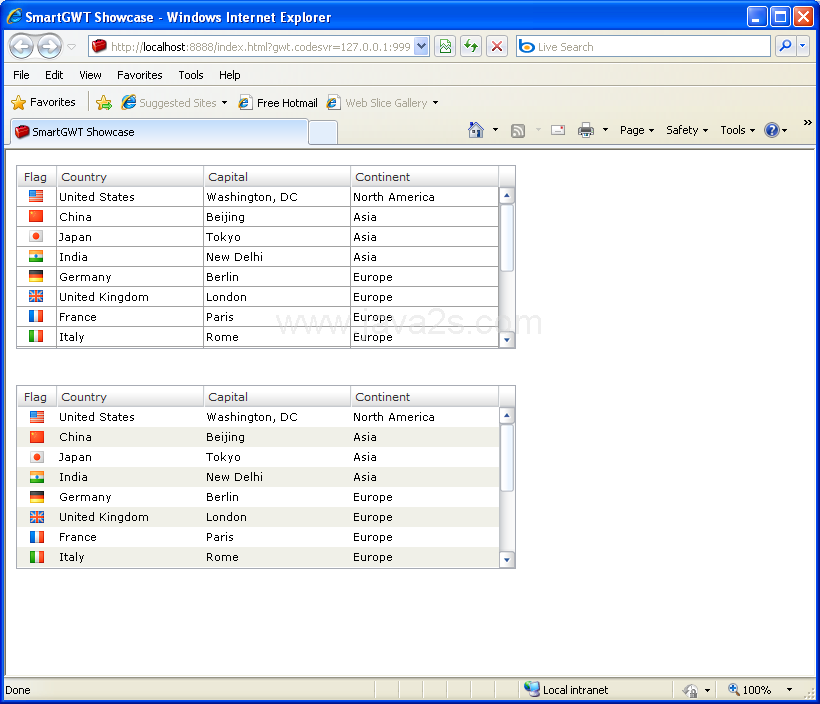Image resolution: width=820 pixels, height=704 pixels.
Task: Expand the Home button dropdown arrow
Action: (x=495, y=130)
